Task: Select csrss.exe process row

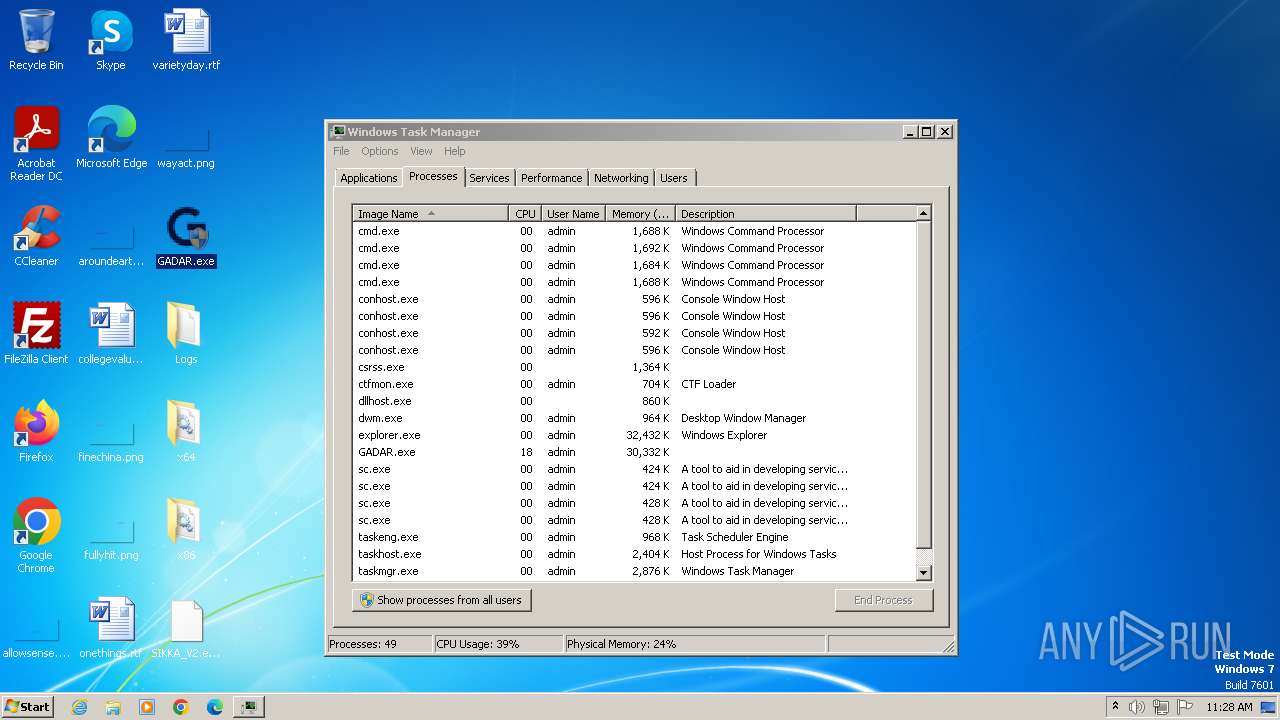Action: tap(634, 367)
